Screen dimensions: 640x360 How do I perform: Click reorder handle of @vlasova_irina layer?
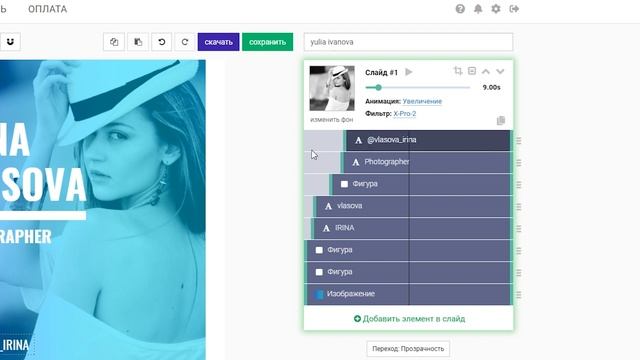518,140
